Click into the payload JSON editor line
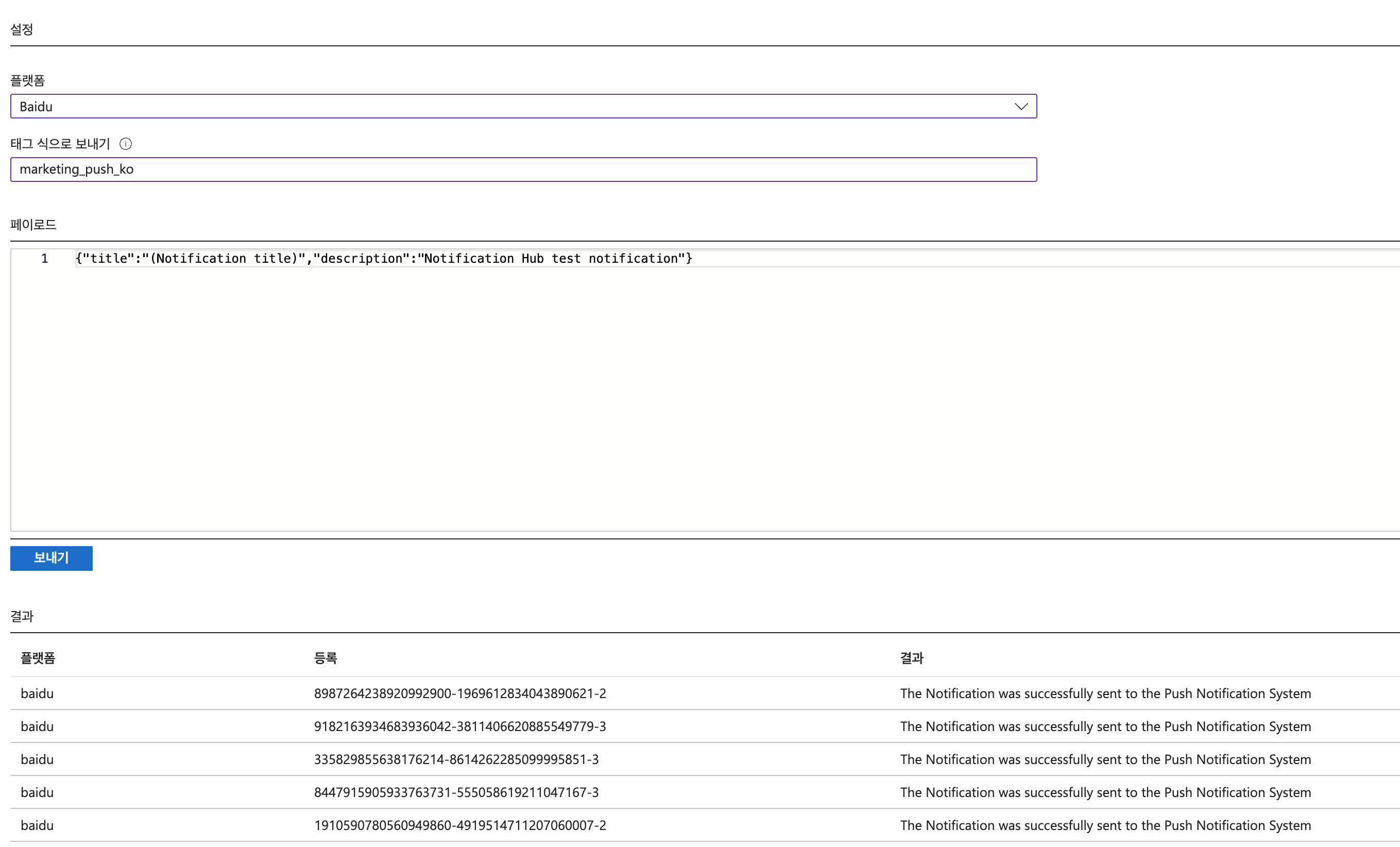Viewport: 1400px width, 847px height. [384, 259]
